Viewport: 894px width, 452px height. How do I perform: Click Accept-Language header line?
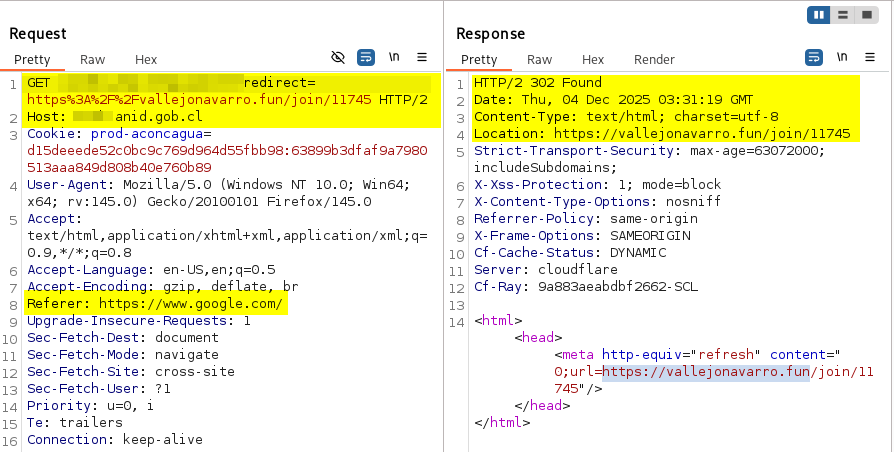pos(151,270)
